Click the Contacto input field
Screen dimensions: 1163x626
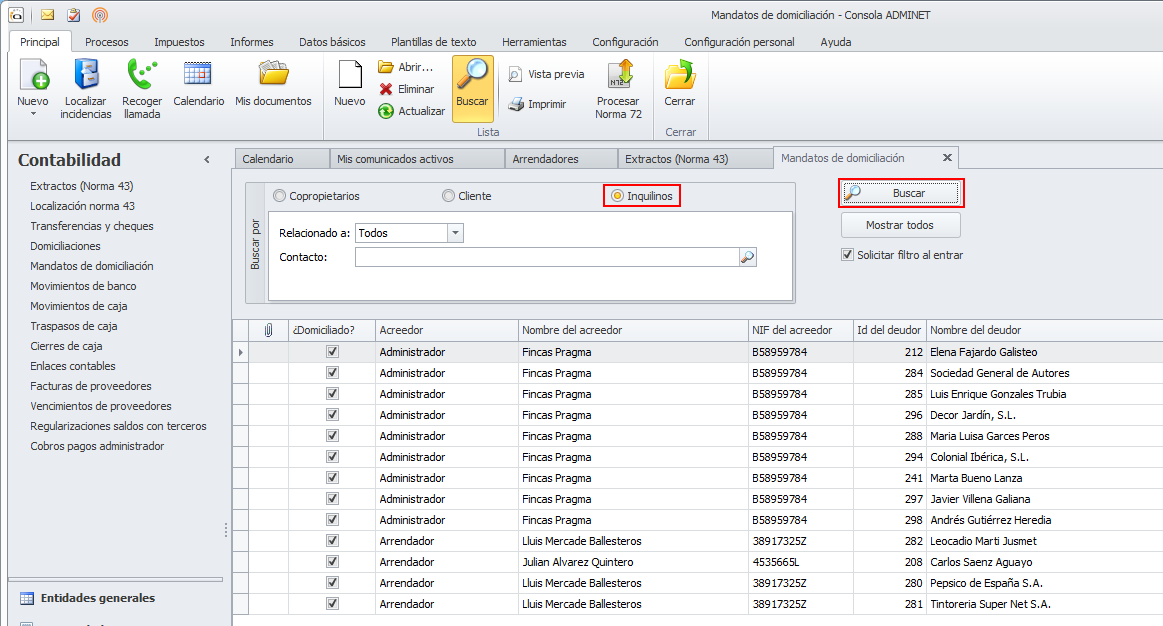coord(546,257)
